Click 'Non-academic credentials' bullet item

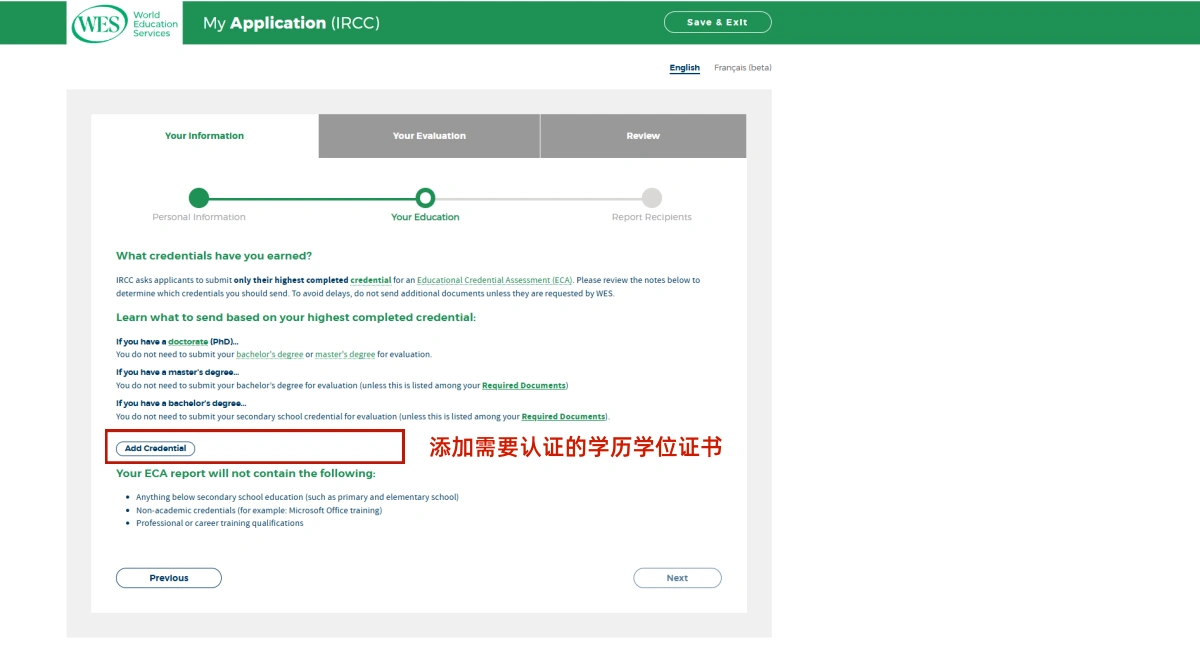(259, 510)
